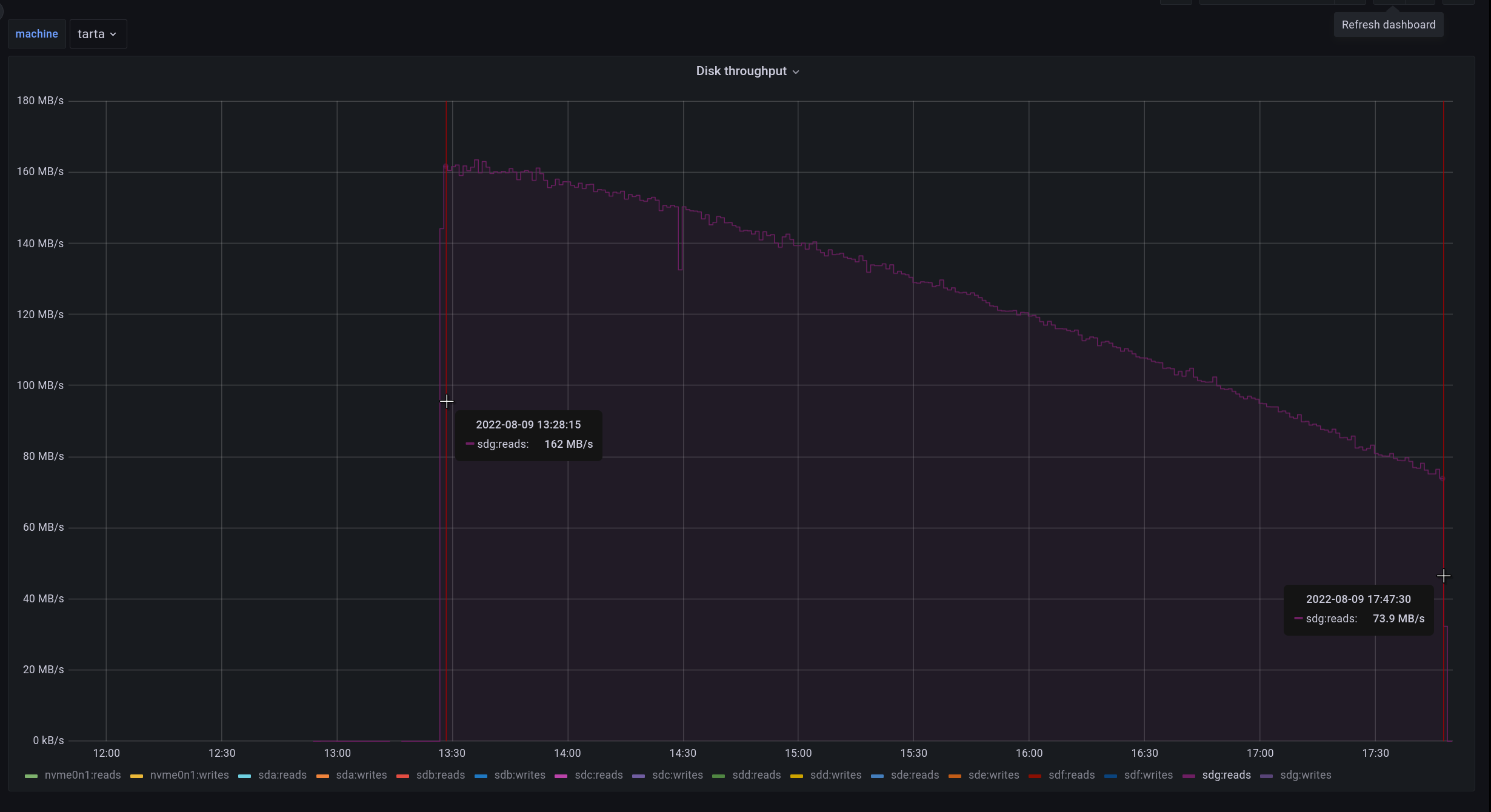Open color picker for sdd:writes yellow marker

point(796,776)
